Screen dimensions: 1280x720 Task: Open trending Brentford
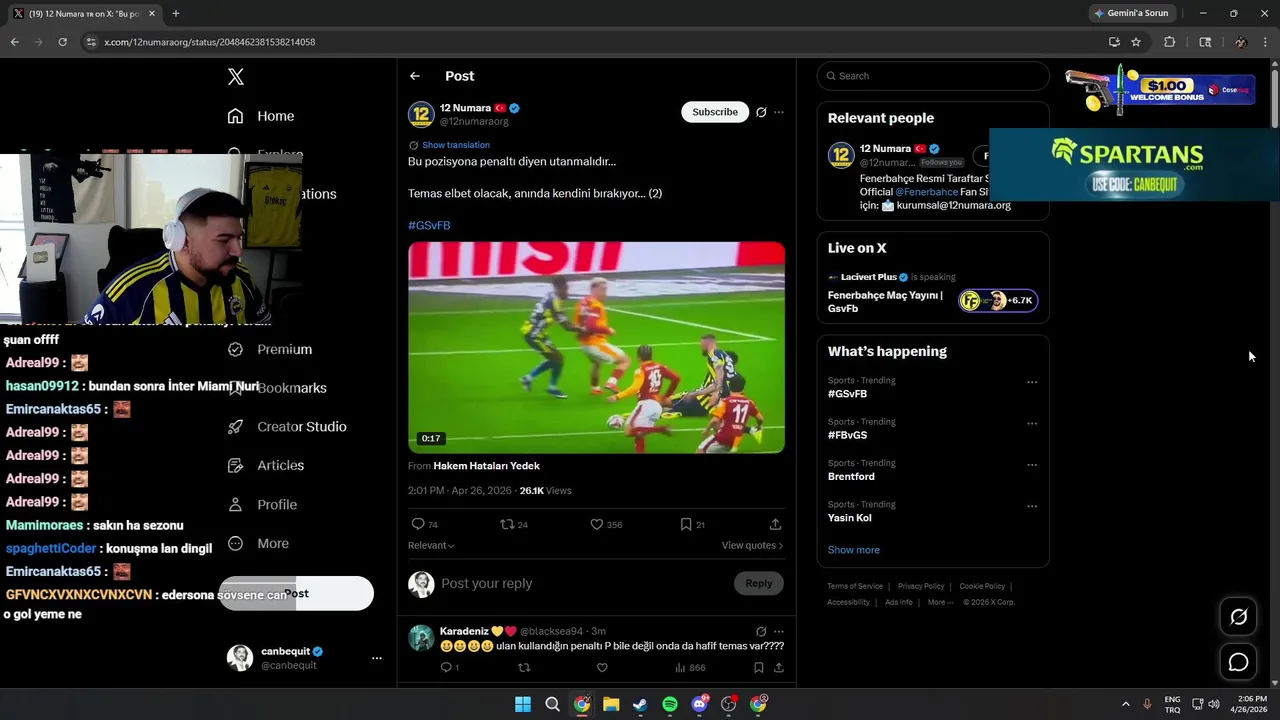(851, 477)
